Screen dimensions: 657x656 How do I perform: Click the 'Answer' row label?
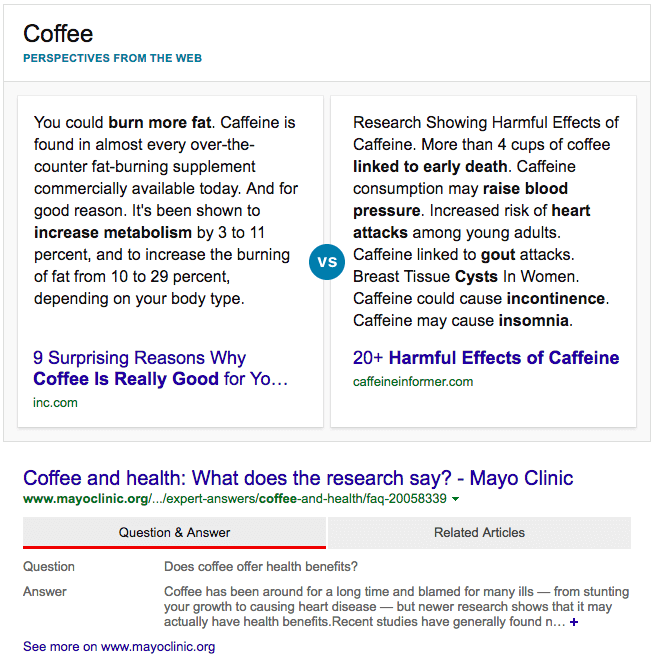[45, 591]
